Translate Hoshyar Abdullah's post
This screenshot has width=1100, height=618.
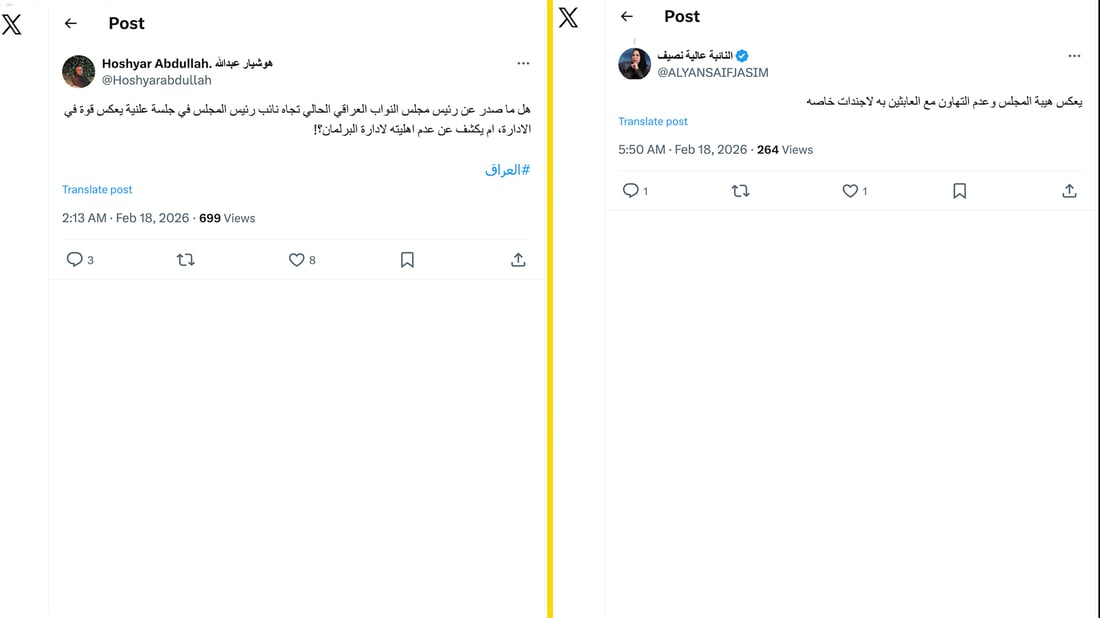[x=97, y=189]
